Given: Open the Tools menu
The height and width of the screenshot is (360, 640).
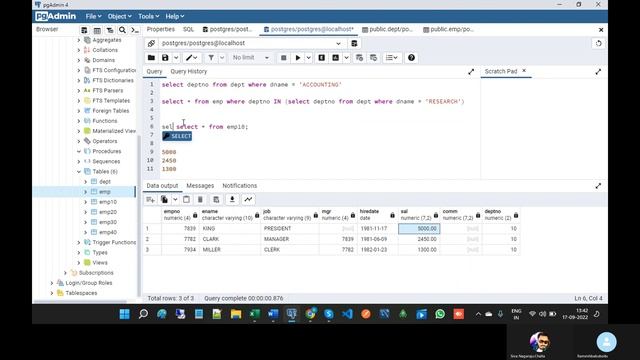Looking at the screenshot, I should pos(149,16).
